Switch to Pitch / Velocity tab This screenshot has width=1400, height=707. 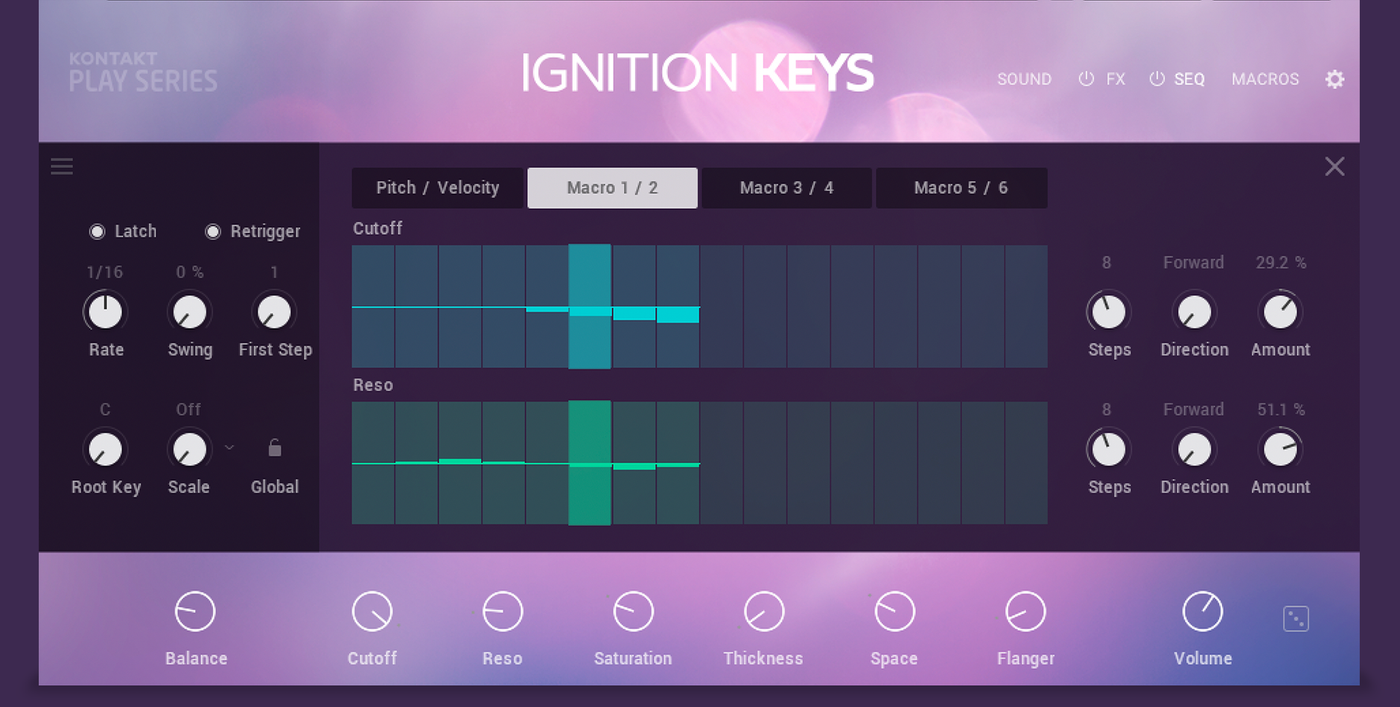point(437,188)
